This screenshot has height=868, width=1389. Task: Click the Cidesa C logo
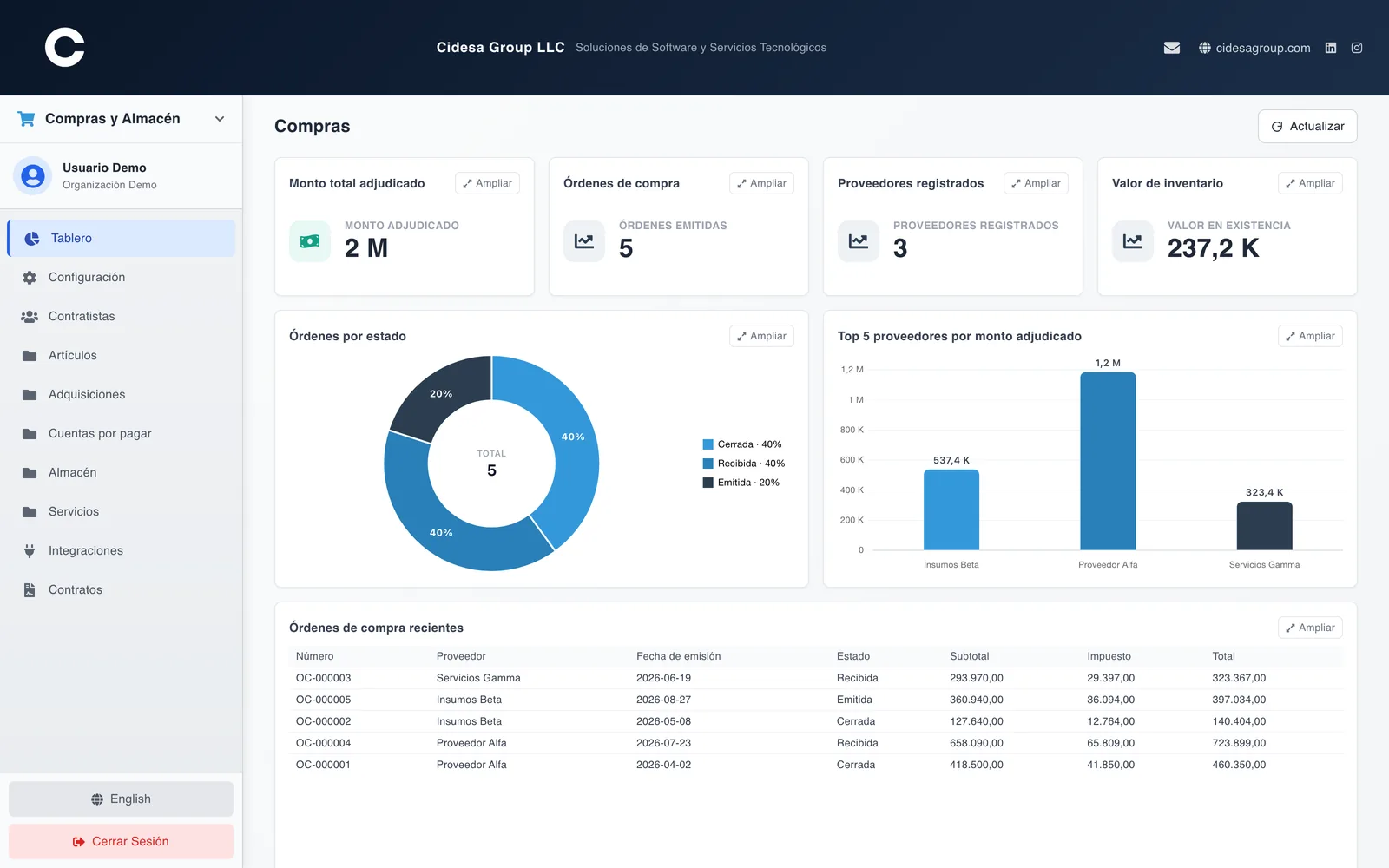pyautogui.click(x=65, y=47)
